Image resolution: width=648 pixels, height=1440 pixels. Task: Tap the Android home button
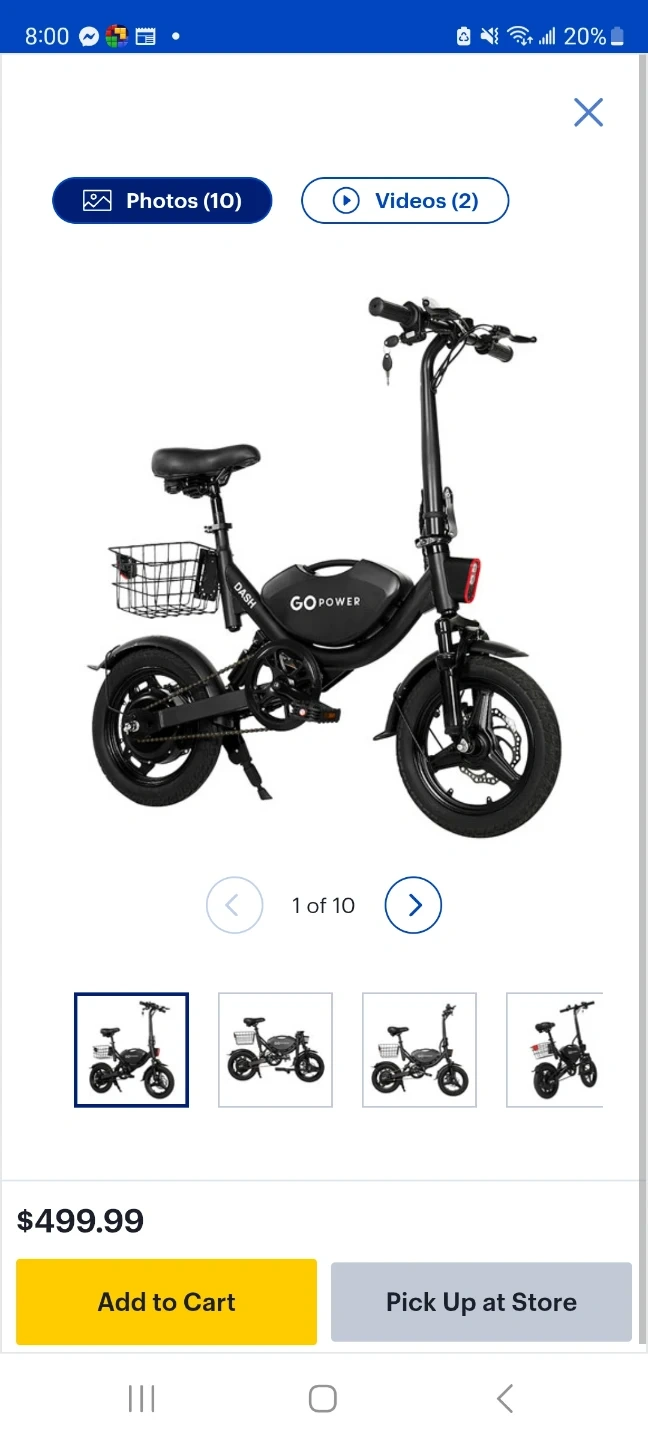point(322,1398)
